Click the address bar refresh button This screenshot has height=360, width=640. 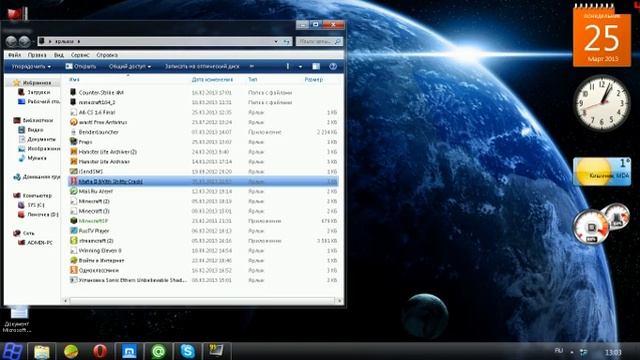(287, 41)
